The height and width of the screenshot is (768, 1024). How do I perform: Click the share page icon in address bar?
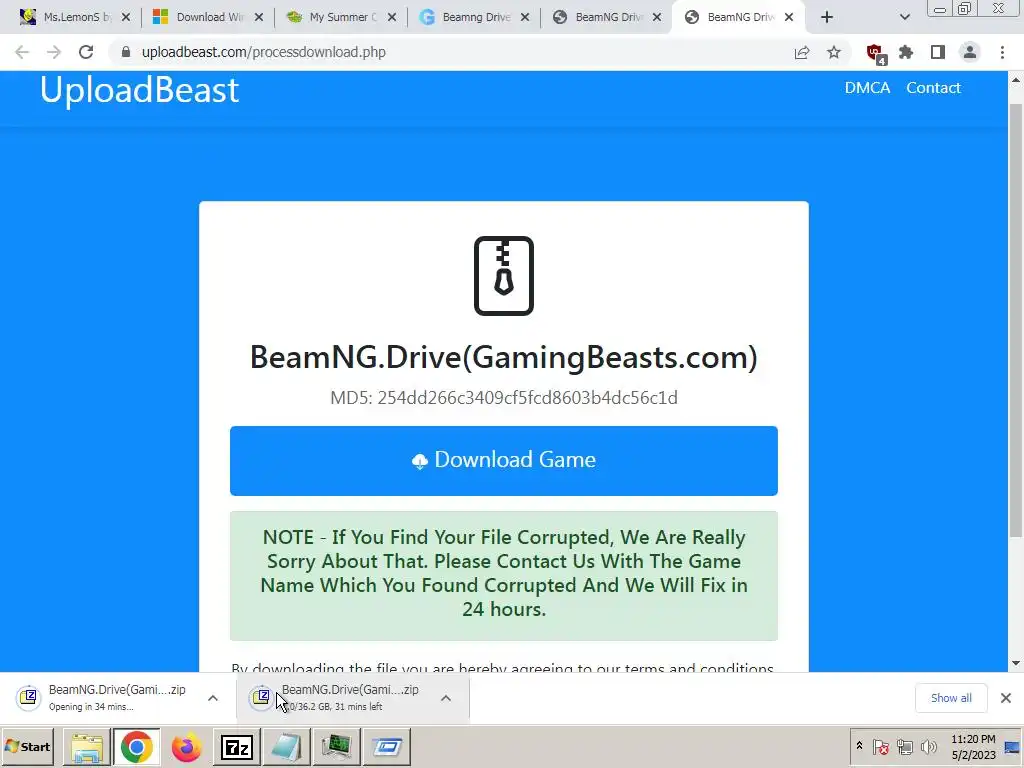(x=802, y=52)
